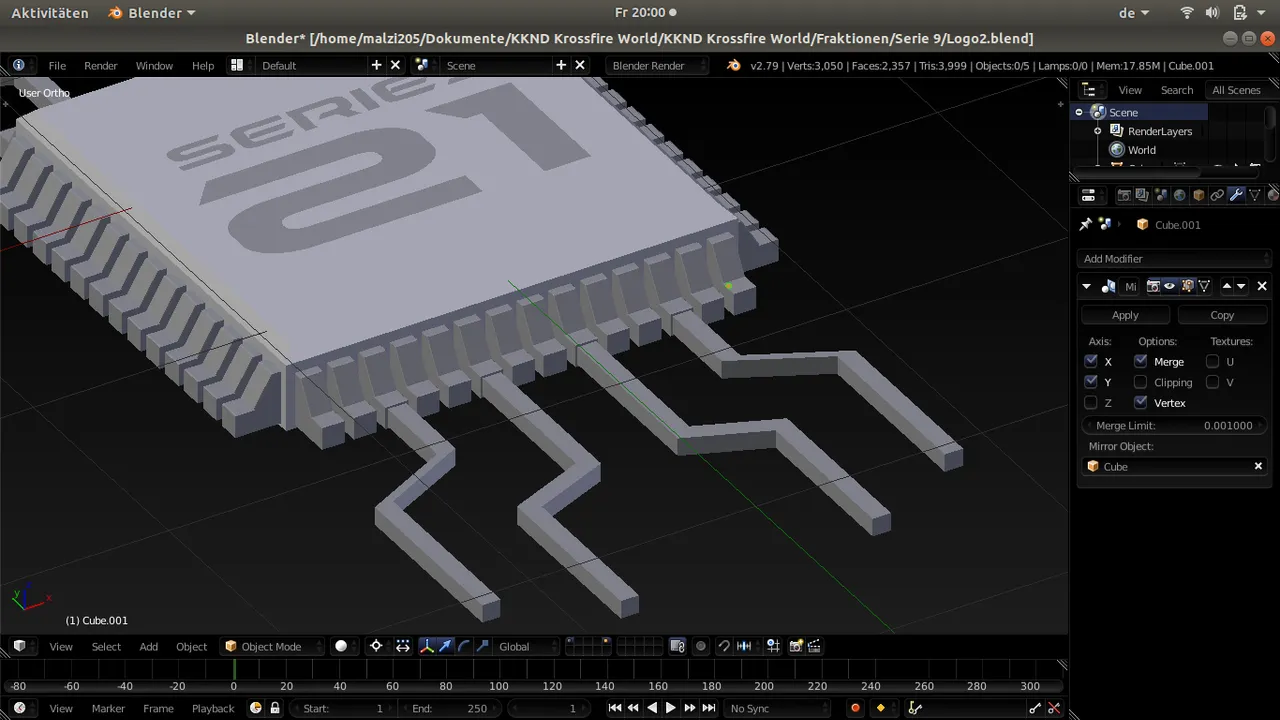This screenshot has height=720, width=1280.
Task: Click the snap magnet icon
Action: pos(724,646)
